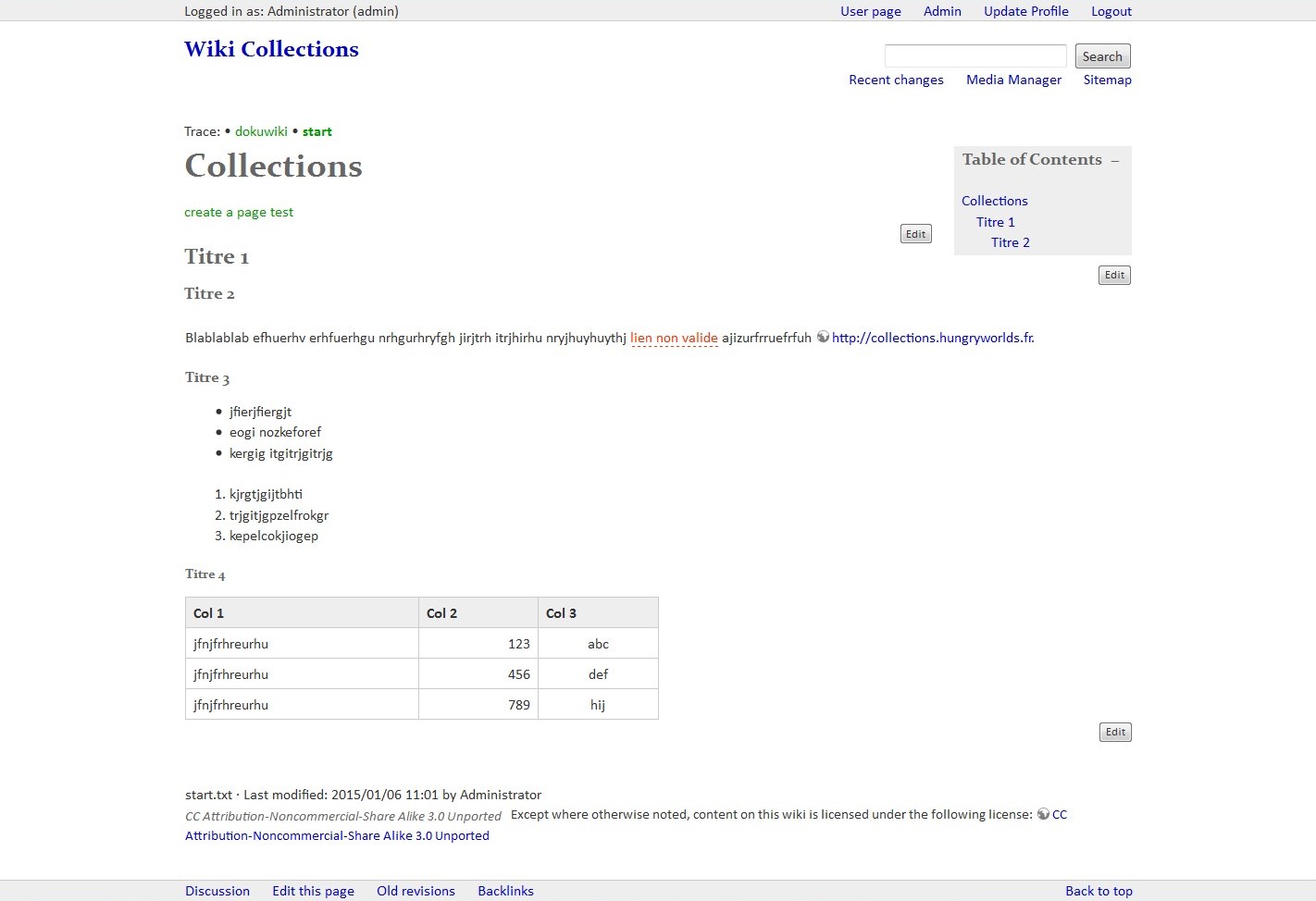1316x901 pixels.
Task: Open Update Profile
Action: [x=1025, y=11]
